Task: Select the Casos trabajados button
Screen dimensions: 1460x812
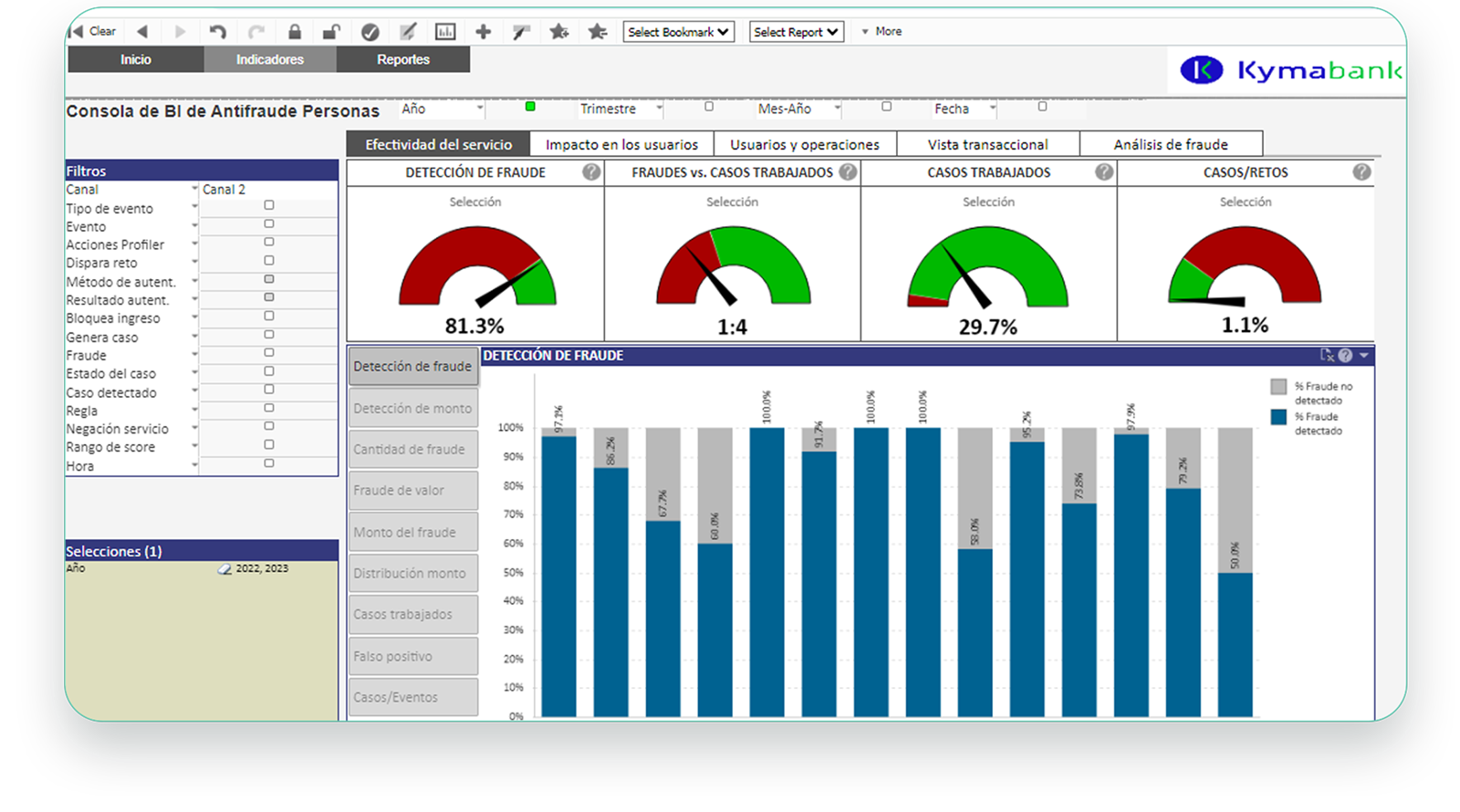Action: 413,614
